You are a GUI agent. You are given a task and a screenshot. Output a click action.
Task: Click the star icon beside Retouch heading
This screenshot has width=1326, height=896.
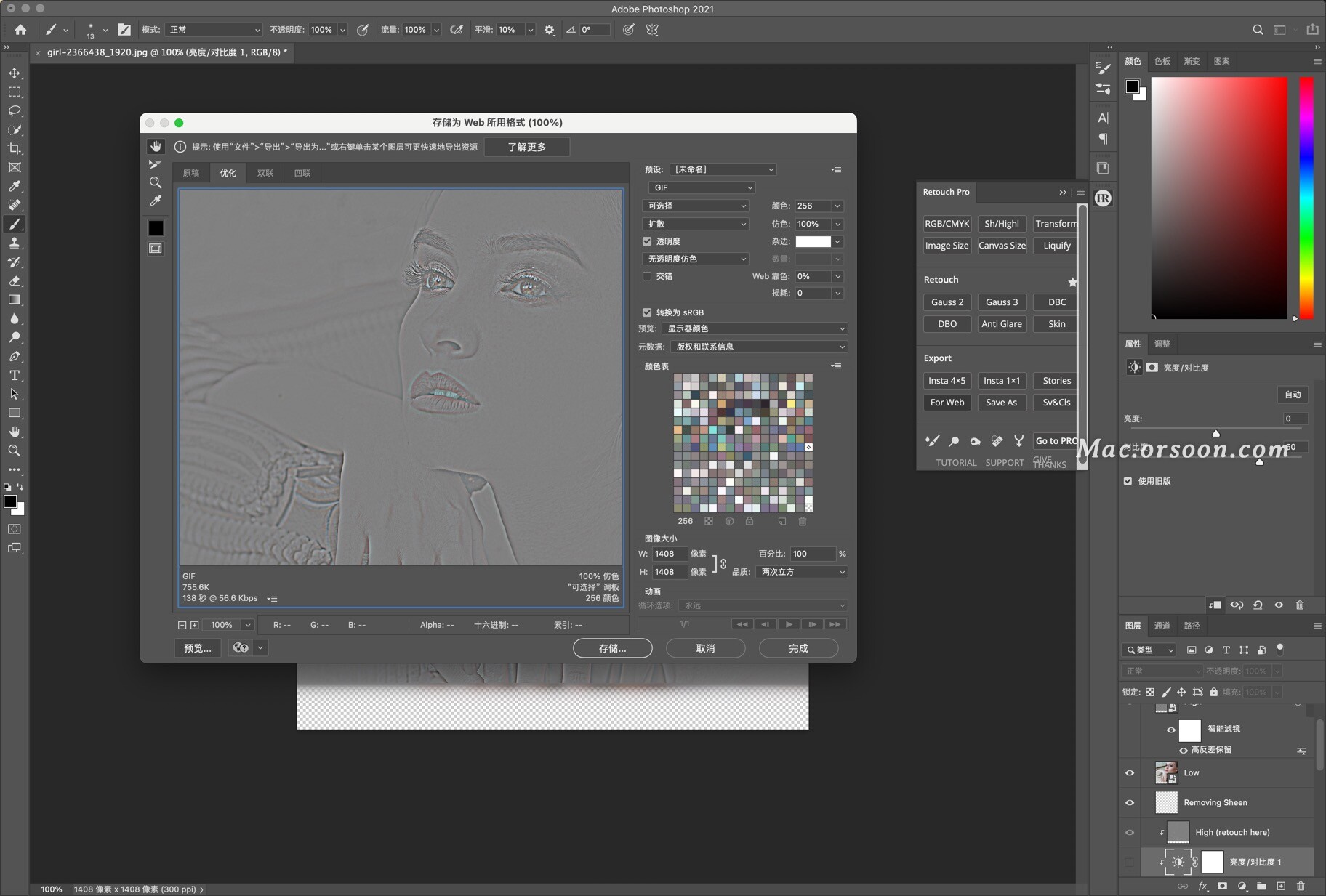(x=1072, y=281)
